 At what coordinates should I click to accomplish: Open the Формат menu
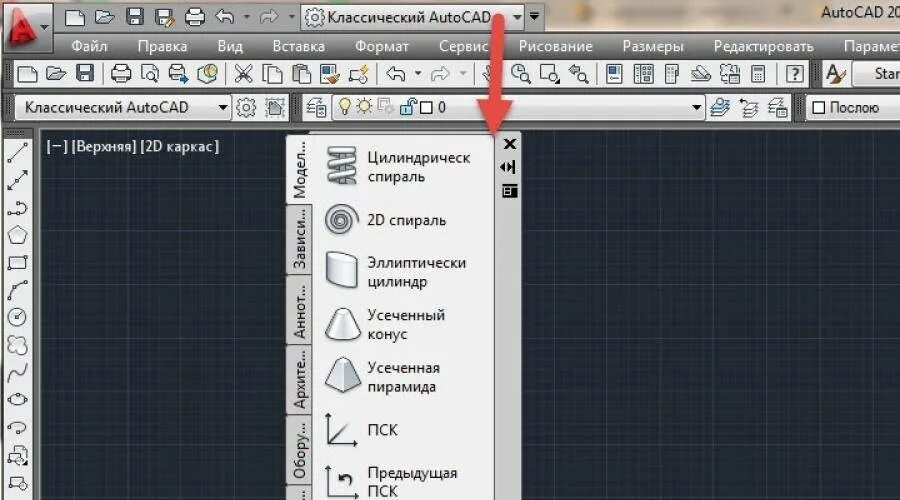click(x=382, y=46)
